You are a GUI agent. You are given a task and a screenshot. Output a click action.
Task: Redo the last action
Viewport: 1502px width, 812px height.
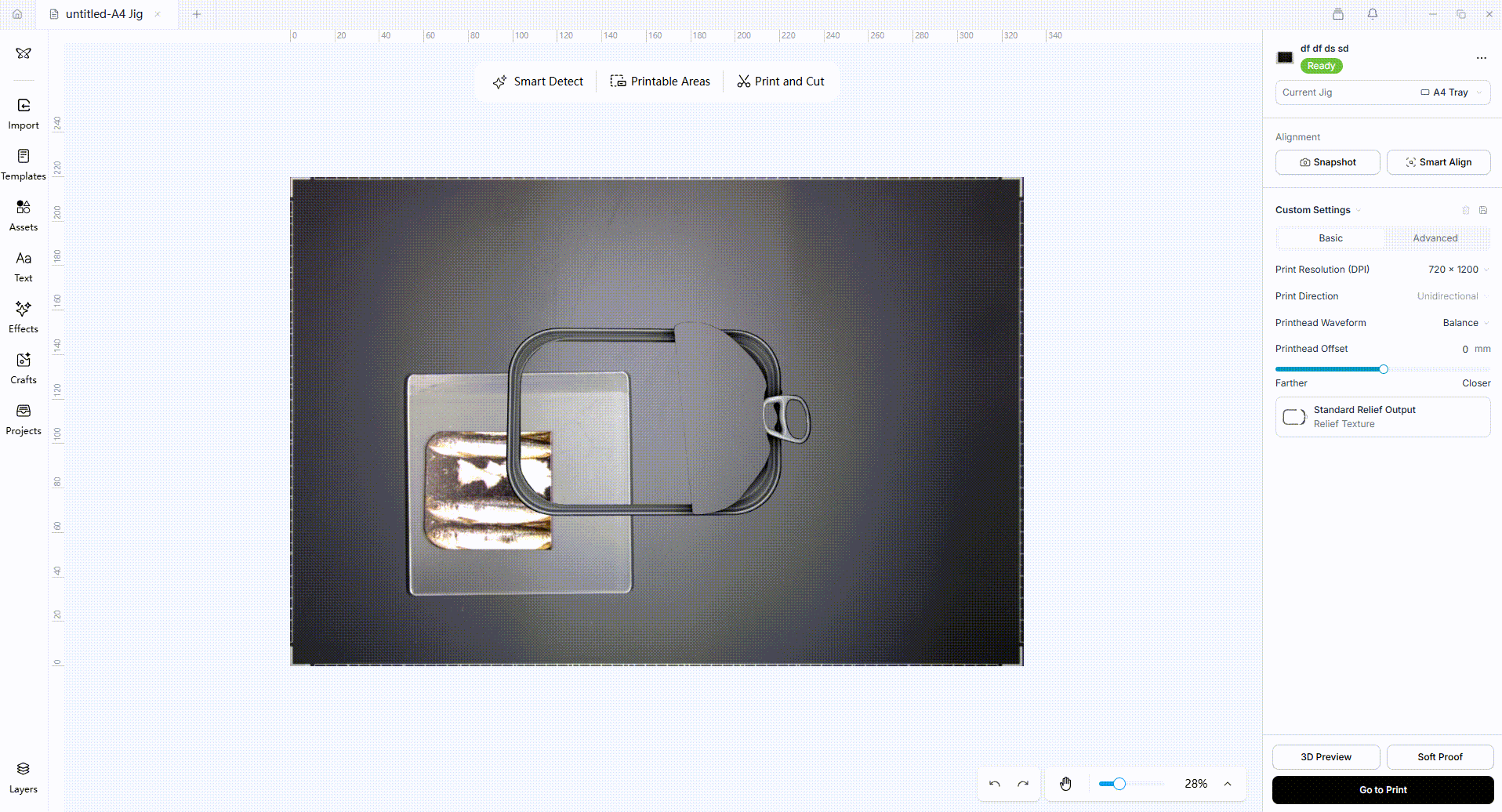pos(1023,784)
